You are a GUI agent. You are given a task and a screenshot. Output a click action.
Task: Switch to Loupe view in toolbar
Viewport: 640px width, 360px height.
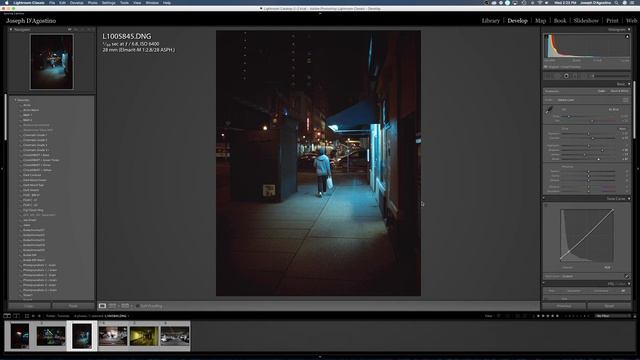pyautogui.click(x=102, y=306)
